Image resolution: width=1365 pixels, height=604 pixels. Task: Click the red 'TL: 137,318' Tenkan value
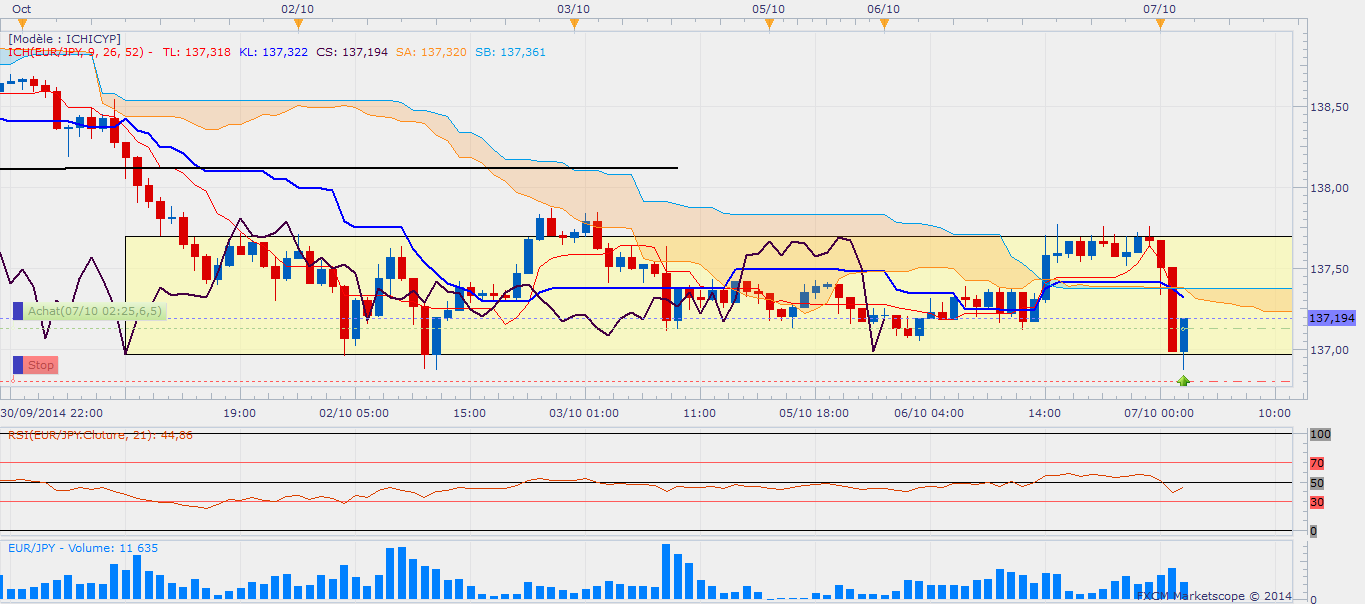point(197,52)
